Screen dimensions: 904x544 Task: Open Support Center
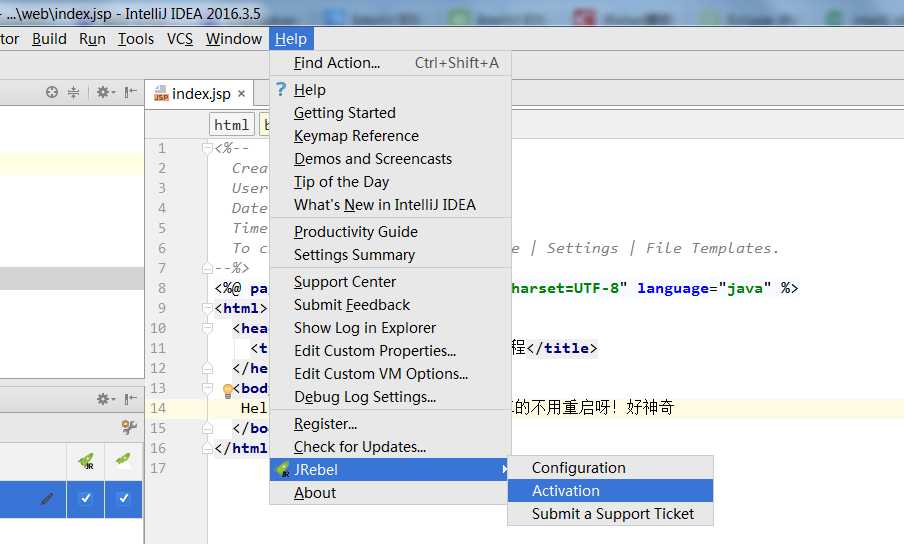pos(390,282)
